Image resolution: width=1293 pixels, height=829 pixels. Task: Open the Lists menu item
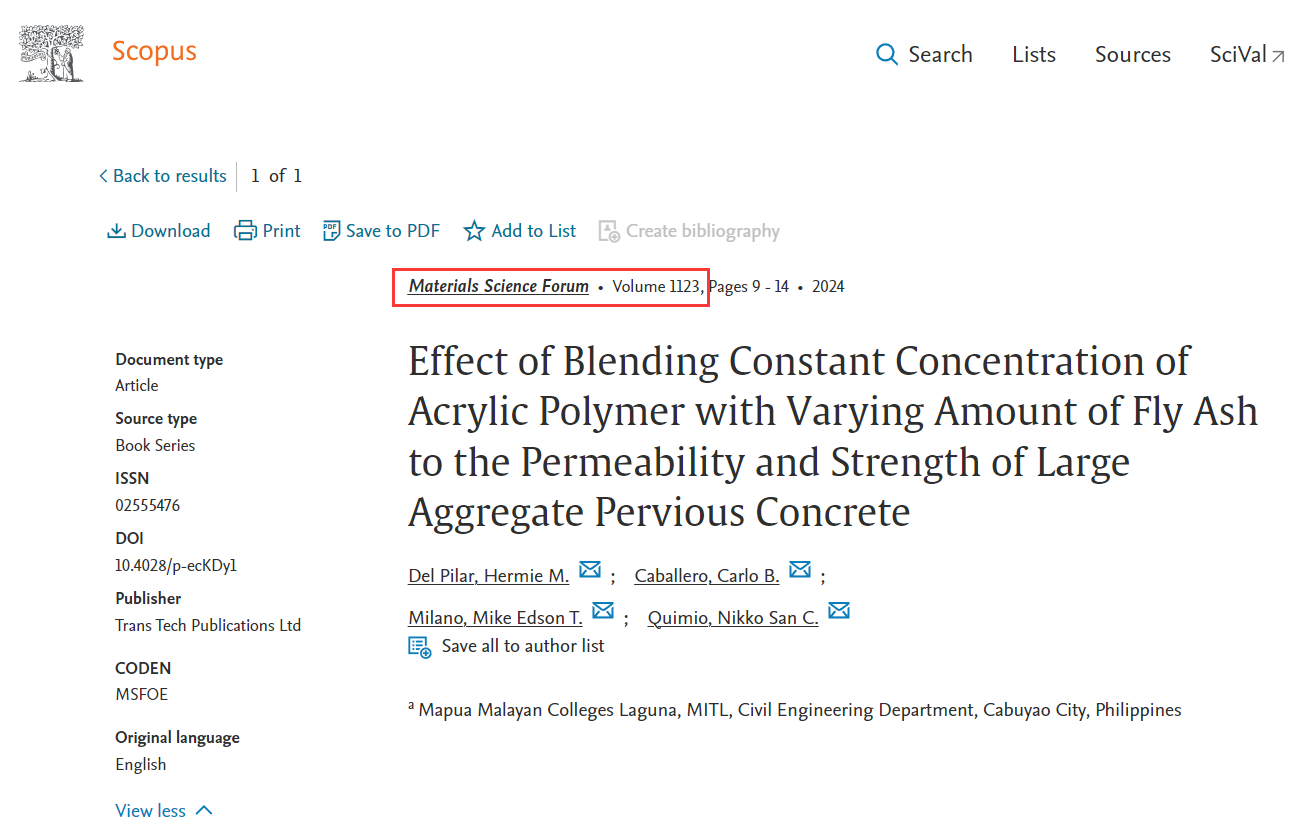point(1033,54)
